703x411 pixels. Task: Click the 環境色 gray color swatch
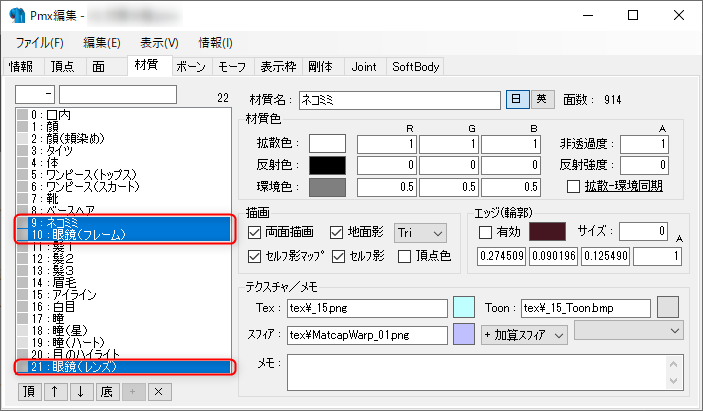[327, 187]
